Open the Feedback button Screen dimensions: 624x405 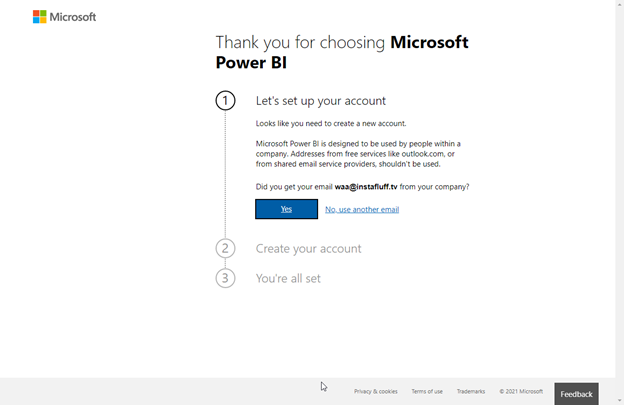coord(576,394)
